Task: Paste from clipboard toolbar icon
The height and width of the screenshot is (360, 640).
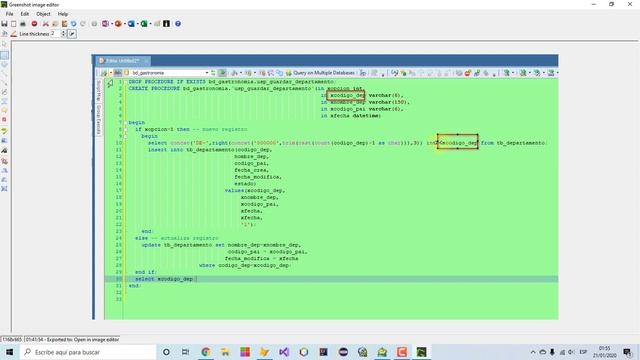Action: pyautogui.click(x=64, y=24)
